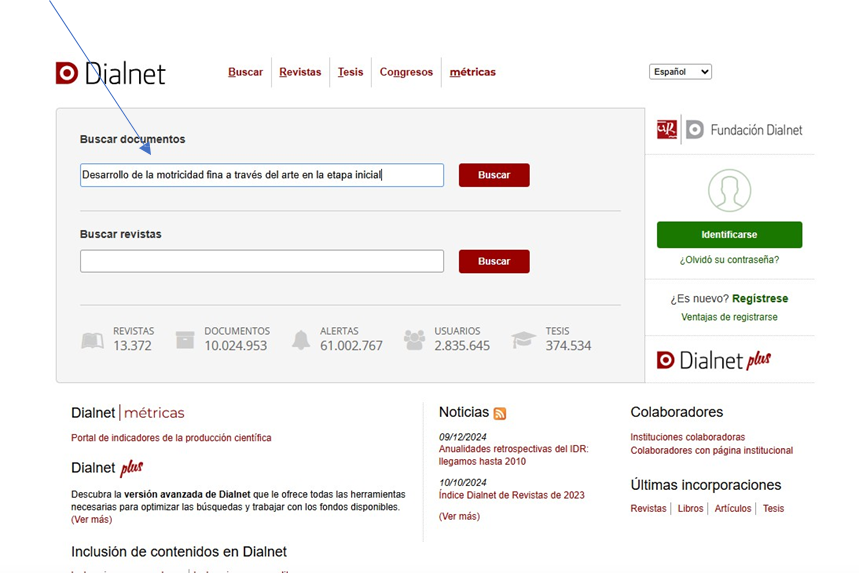Click the green Identificarse button
The image size is (859, 573).
(x=729, y=234)
